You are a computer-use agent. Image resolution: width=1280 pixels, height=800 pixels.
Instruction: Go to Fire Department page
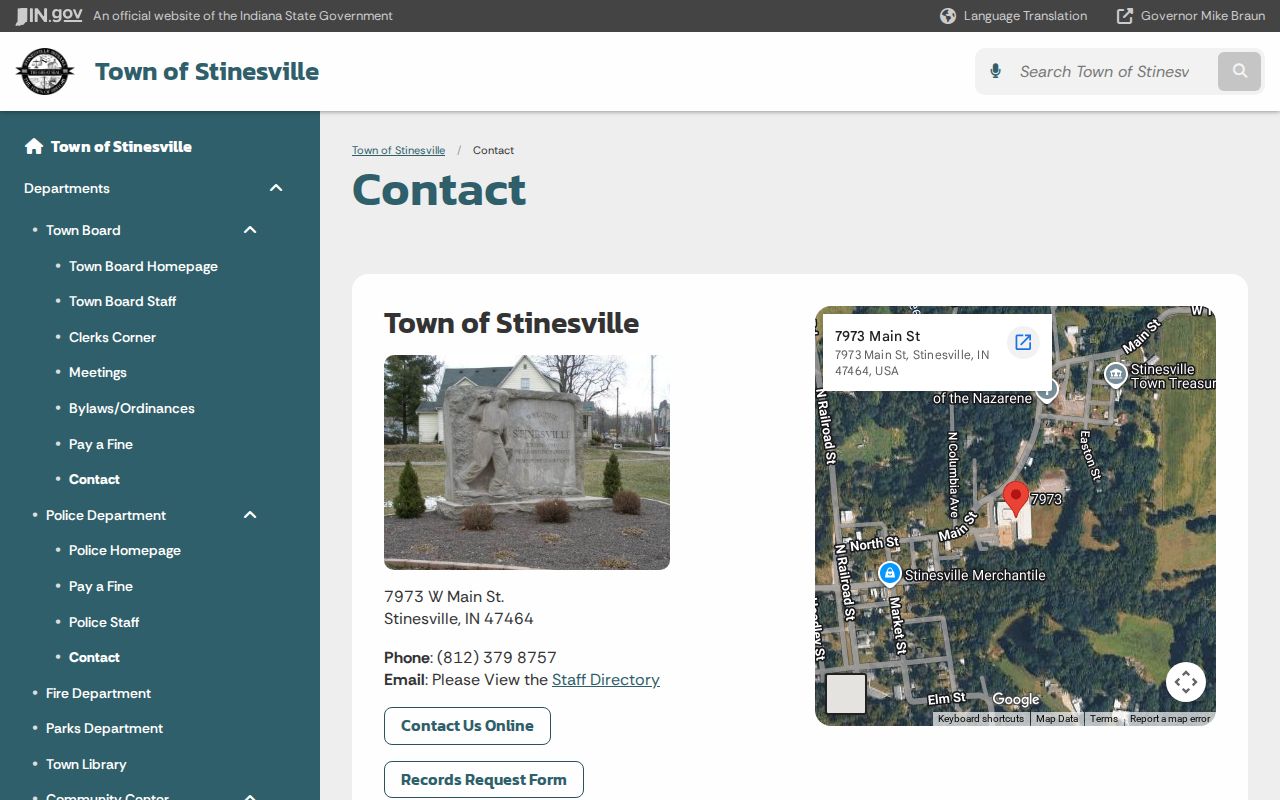(98, 693)
